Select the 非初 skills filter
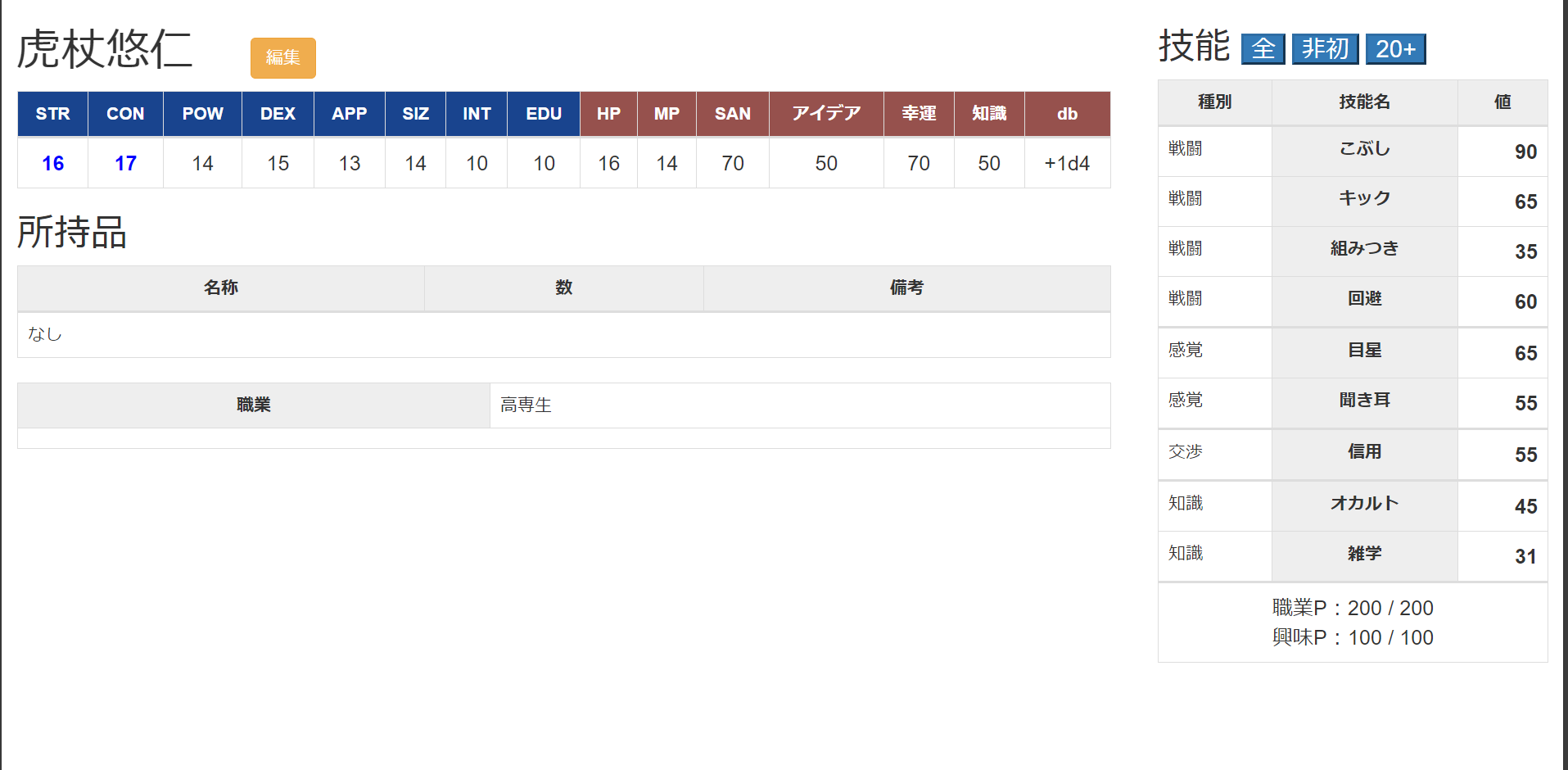This screenshot has height=770, width=1568. (1325, 49)
